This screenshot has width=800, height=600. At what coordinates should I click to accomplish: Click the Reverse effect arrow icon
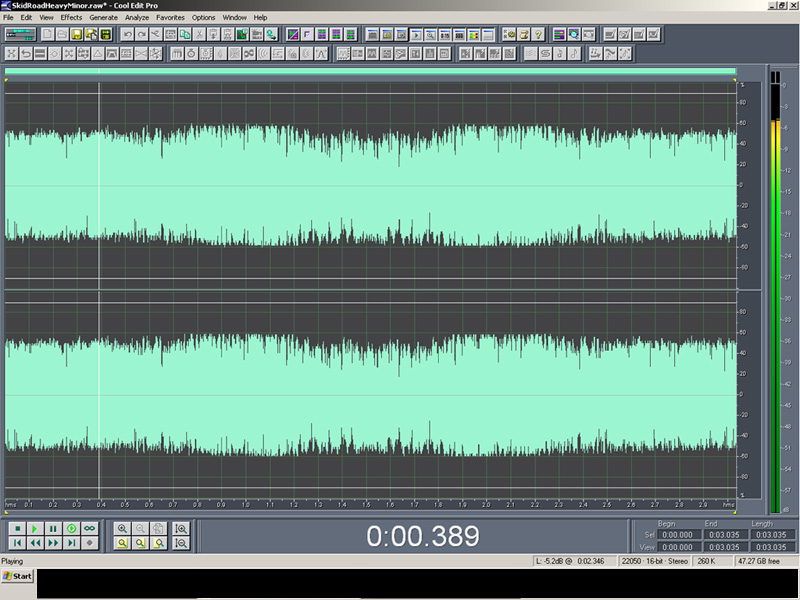coord(26,54)
